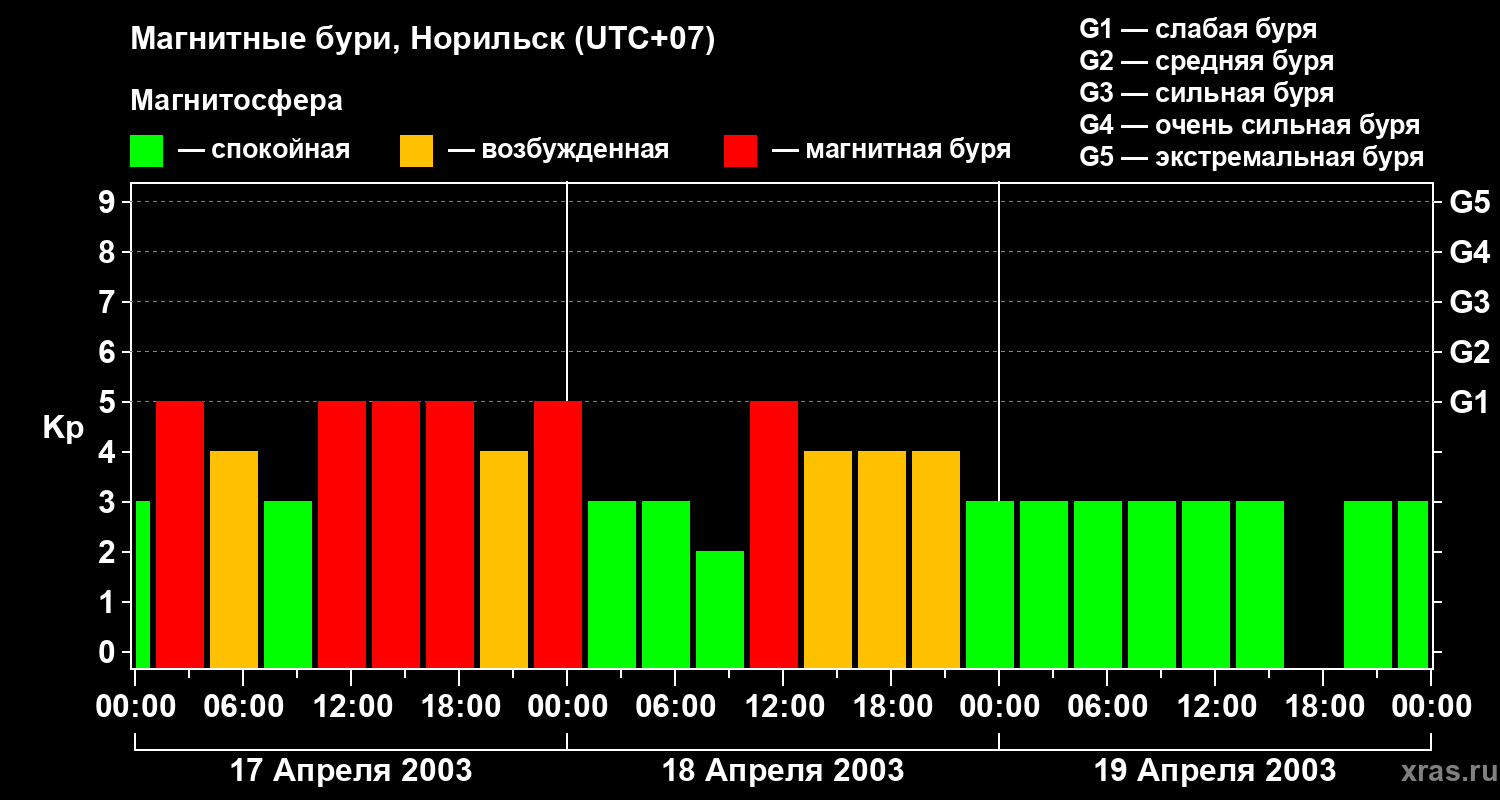The height and width of the screenshot is (800, 1500).
Task: Click the G3 label on right axis
Action: (1469, 302)
